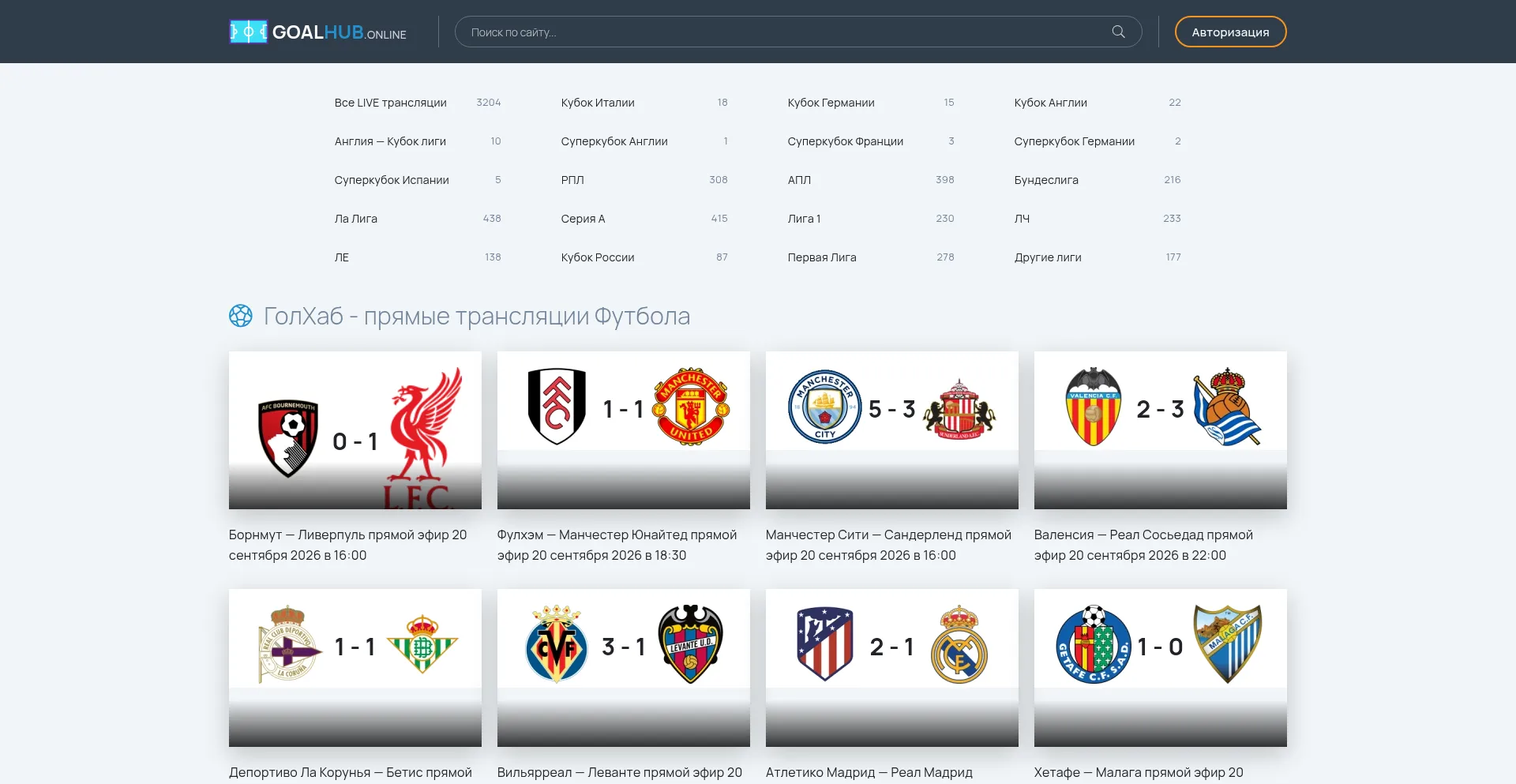
Task: Click the Getafe C.F. crest
Action: pos(1094,644)
